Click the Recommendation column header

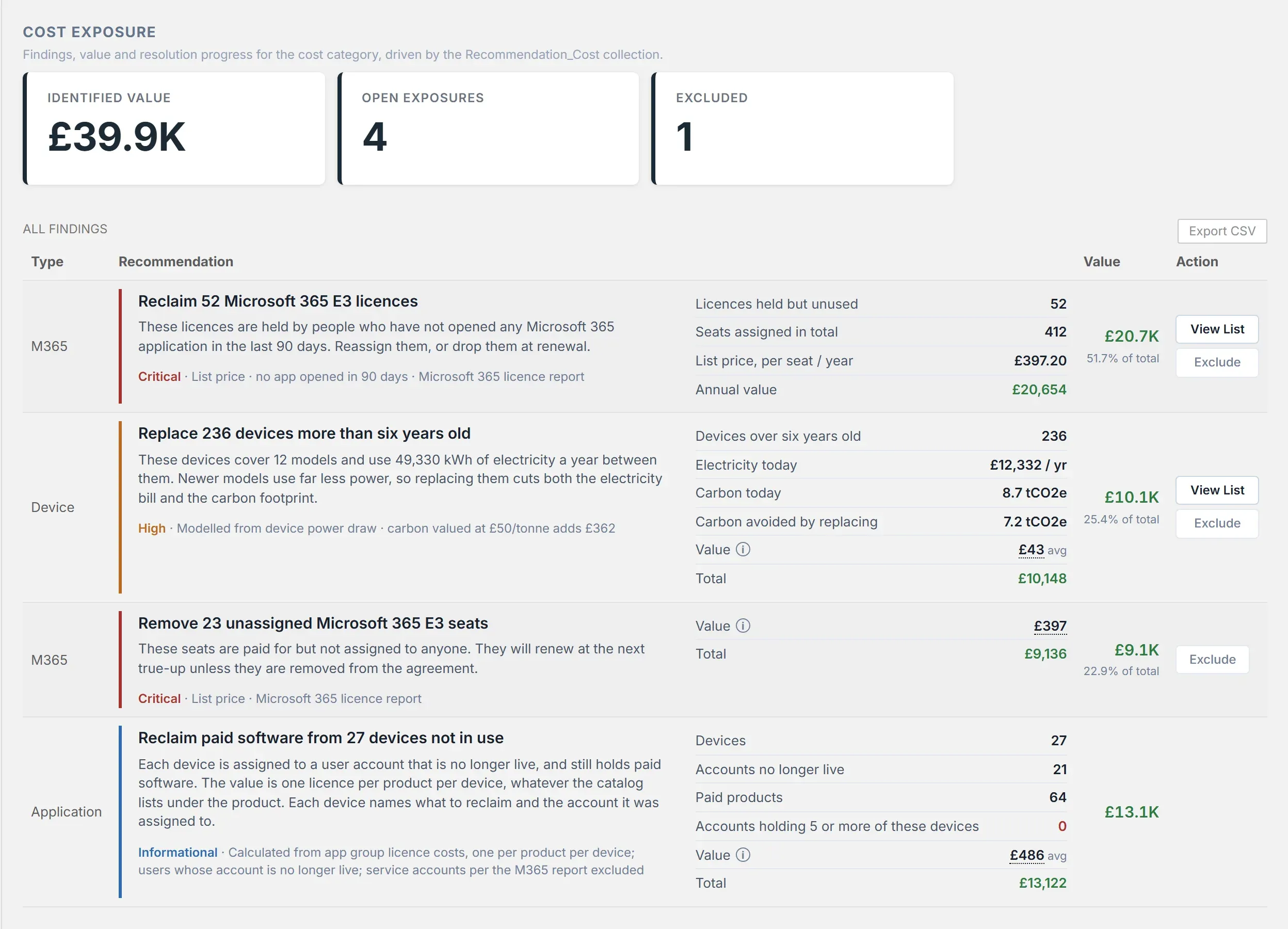tap(175, 261)
